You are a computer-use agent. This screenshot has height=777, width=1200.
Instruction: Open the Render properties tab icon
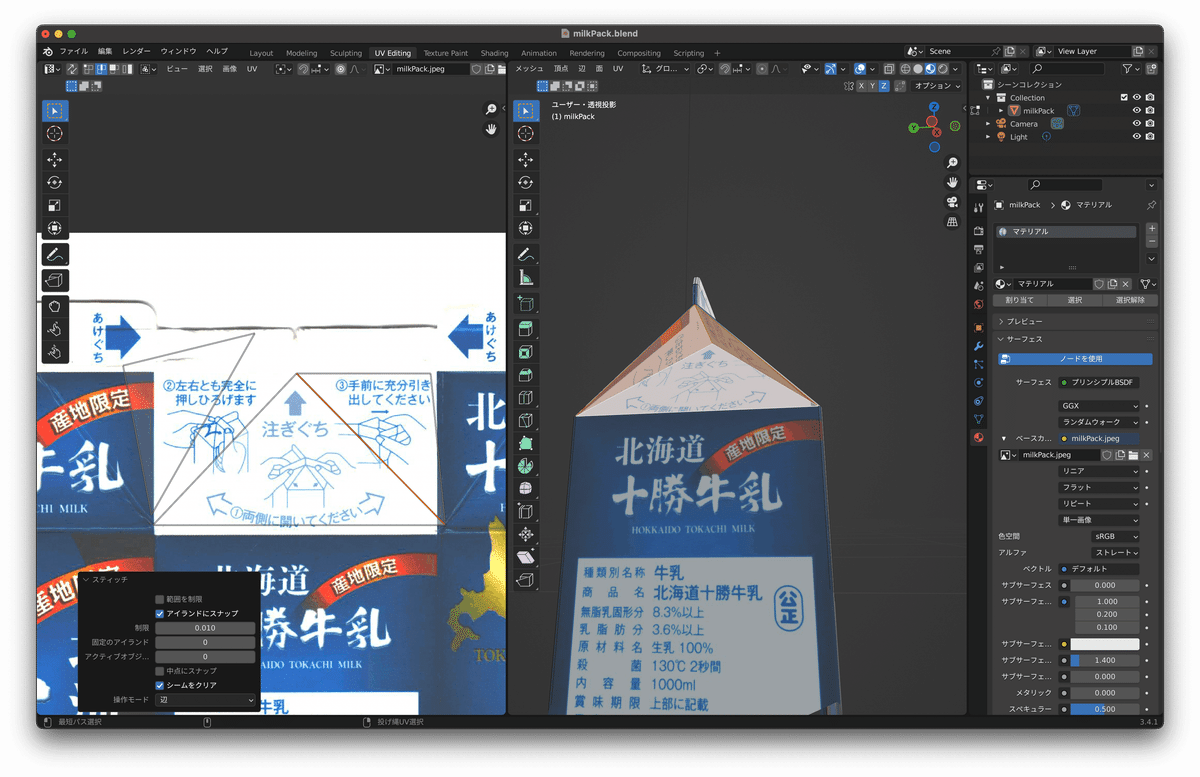978,232
